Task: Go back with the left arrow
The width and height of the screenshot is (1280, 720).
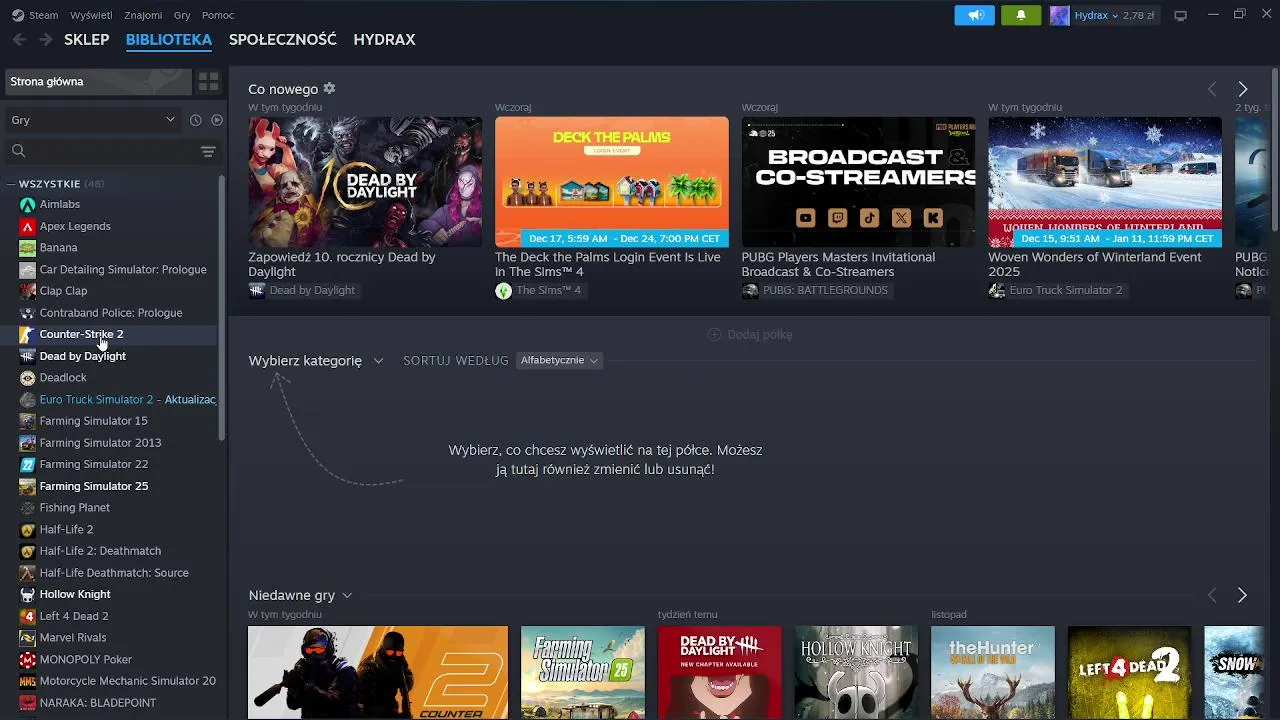Action: [19, 39]
